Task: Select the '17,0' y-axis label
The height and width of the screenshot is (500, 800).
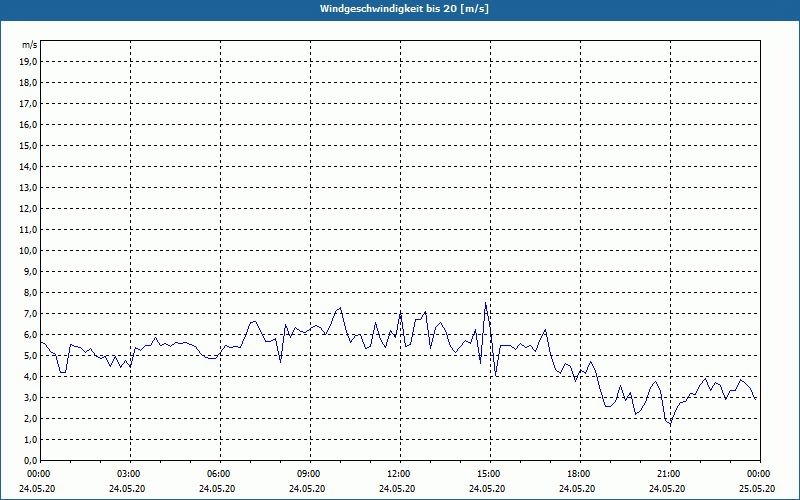Action: click(28, 104)
